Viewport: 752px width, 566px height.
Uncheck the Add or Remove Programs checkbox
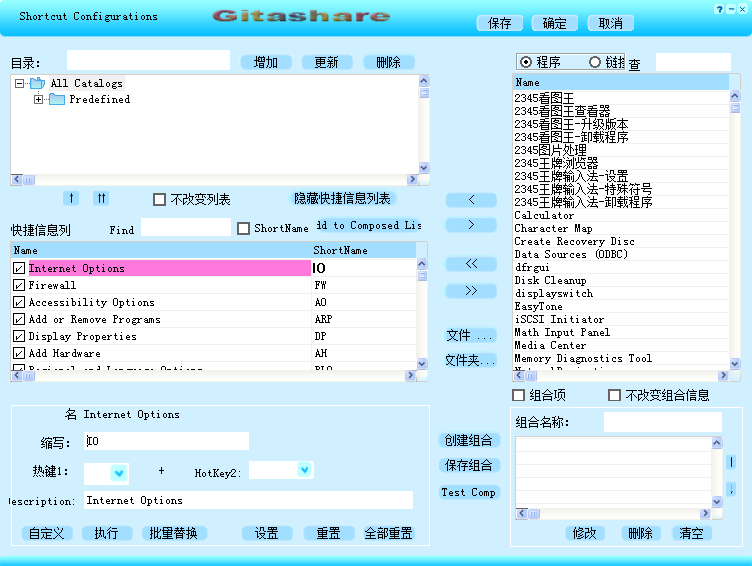[19, 319]
